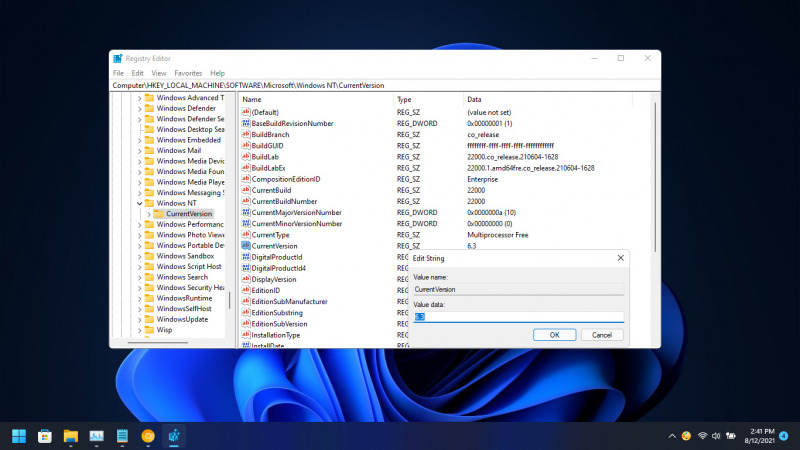Select the EditionSubManufacturer value
800x450 pixels.
[x=289, y=302]
